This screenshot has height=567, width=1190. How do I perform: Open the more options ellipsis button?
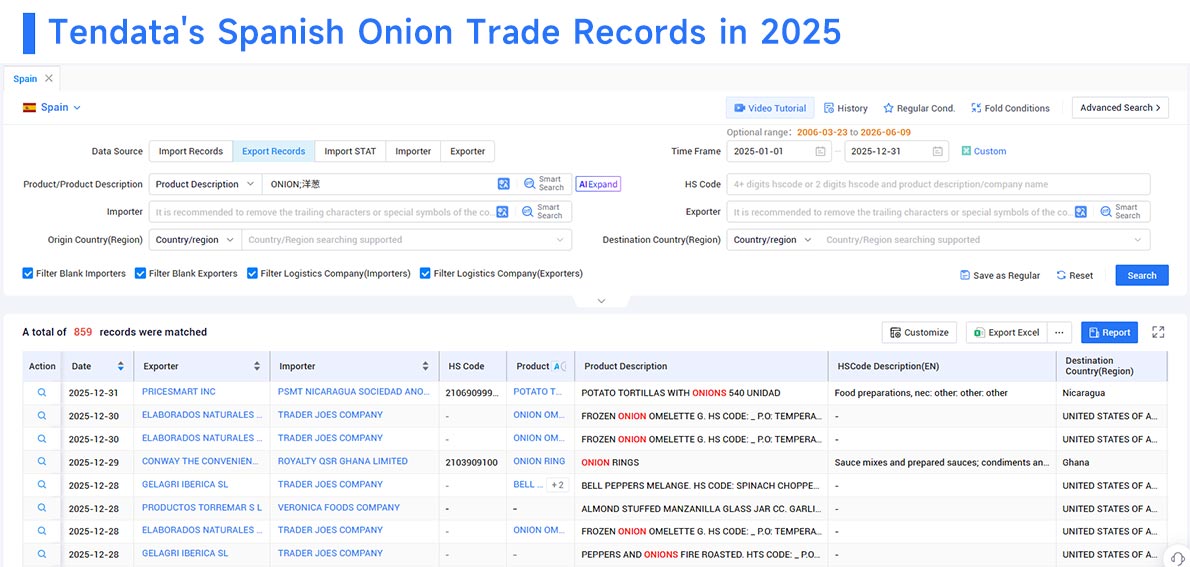(1059, 332)
